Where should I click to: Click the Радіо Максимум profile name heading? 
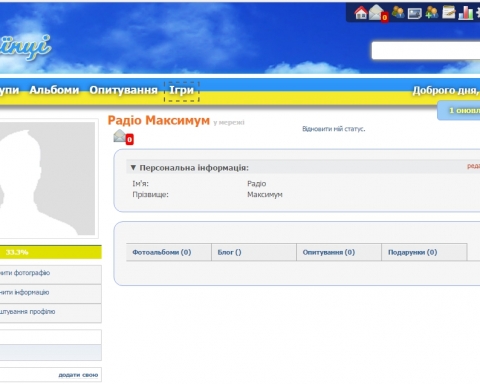click(x=159, y=120)
